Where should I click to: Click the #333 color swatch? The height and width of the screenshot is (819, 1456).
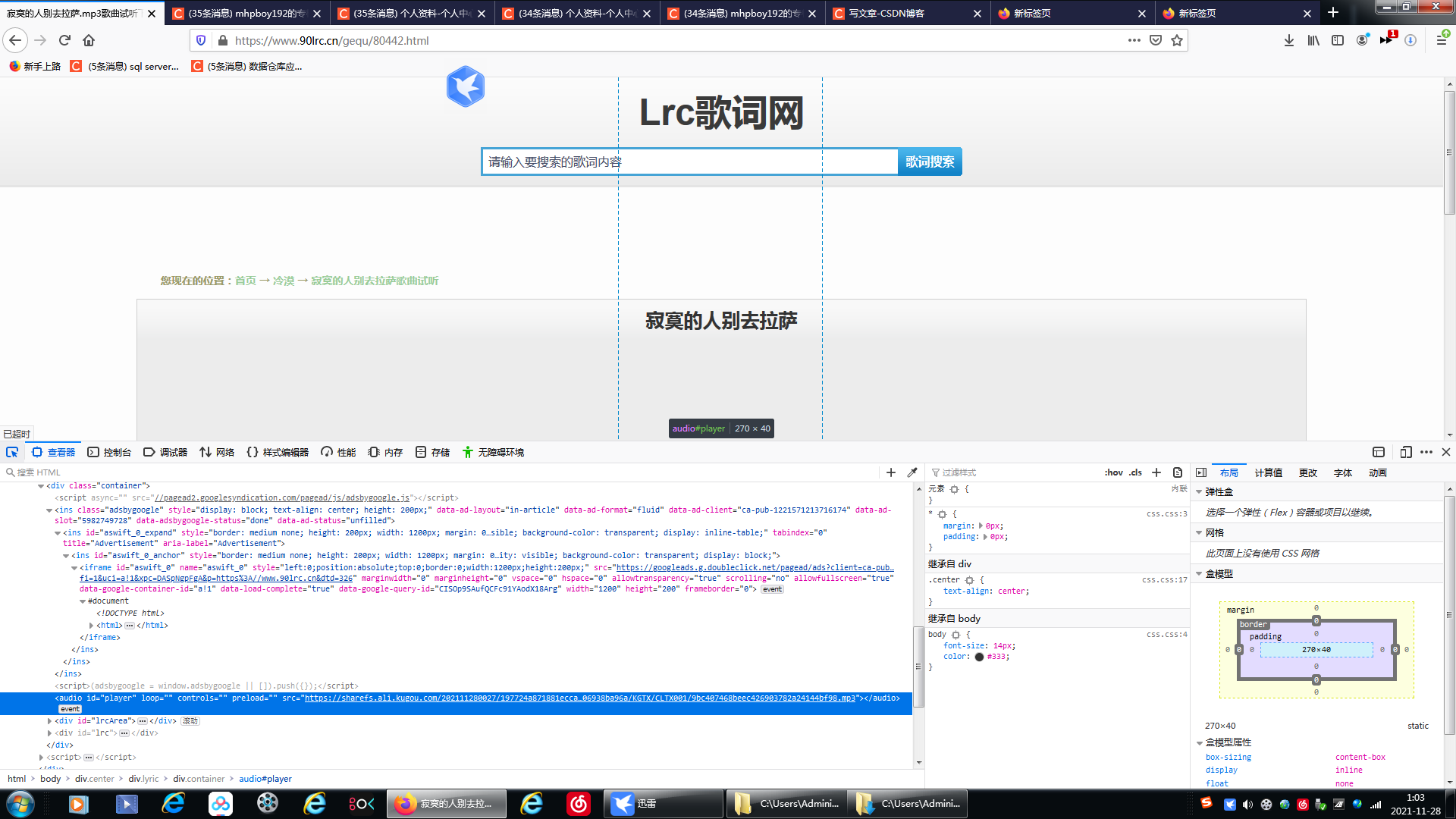979,657
